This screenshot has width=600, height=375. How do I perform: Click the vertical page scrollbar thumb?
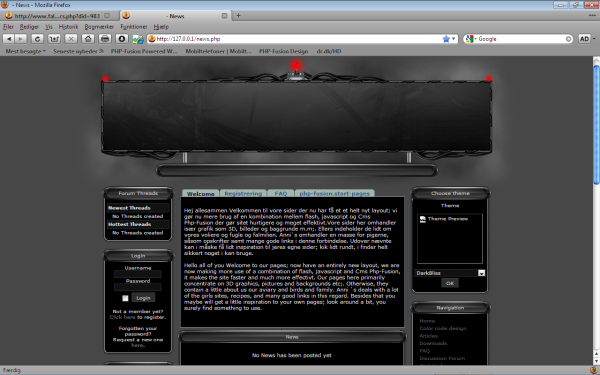[x=596, y=124]
